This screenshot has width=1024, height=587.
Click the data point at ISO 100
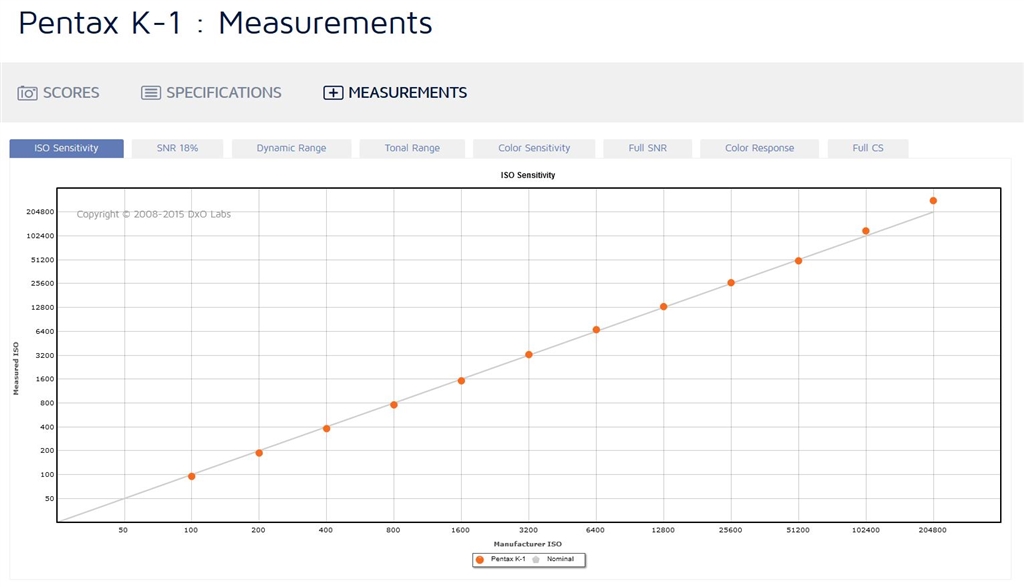tap(191, 477)
